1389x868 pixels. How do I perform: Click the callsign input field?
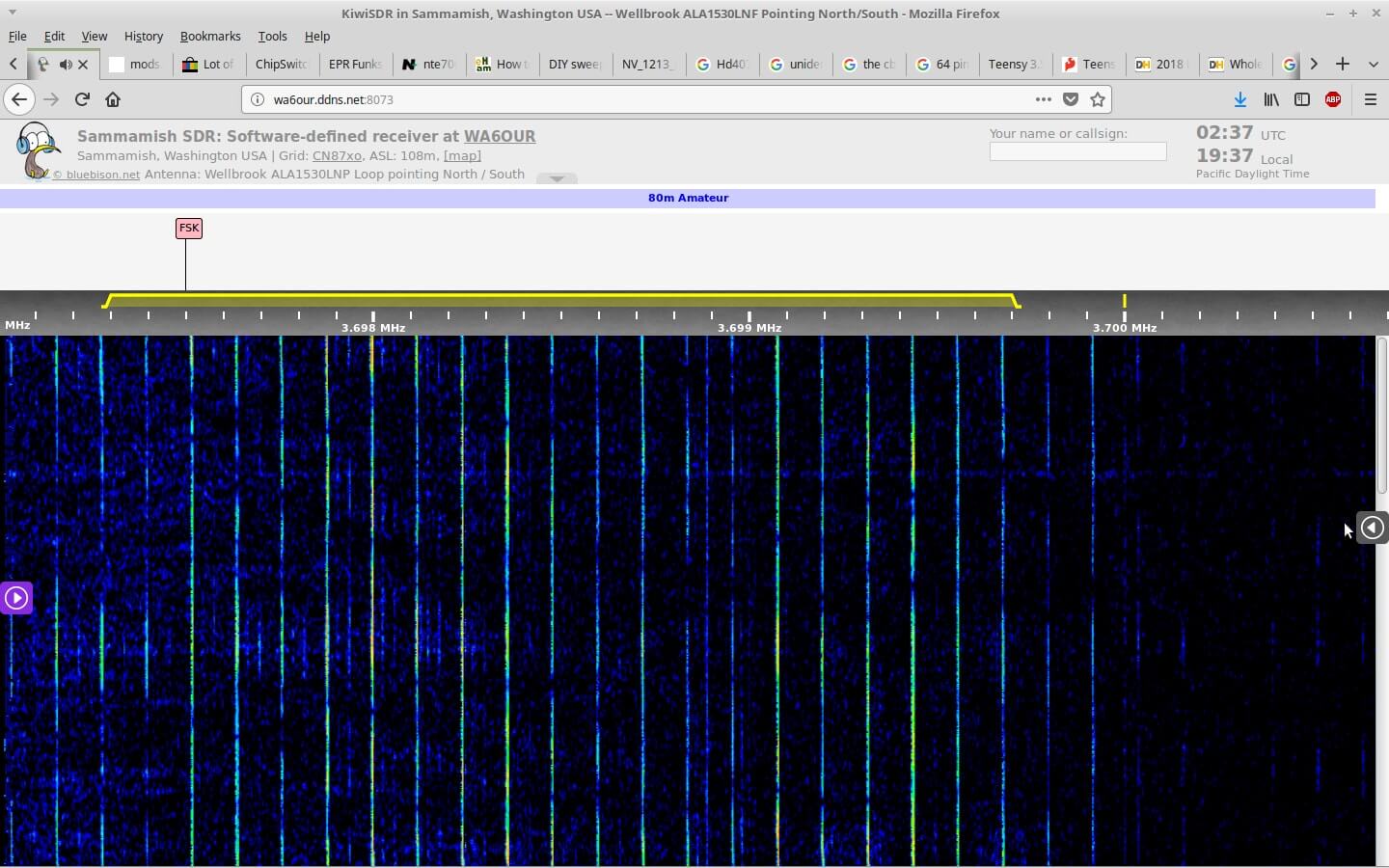pos(1077,151)
